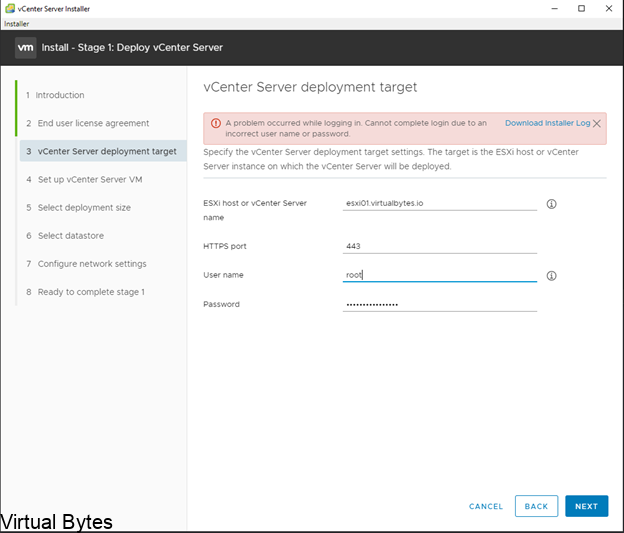Click the CANCEL button
The height and width of the screenshot is (533, 624).
[x=486, y=506]
